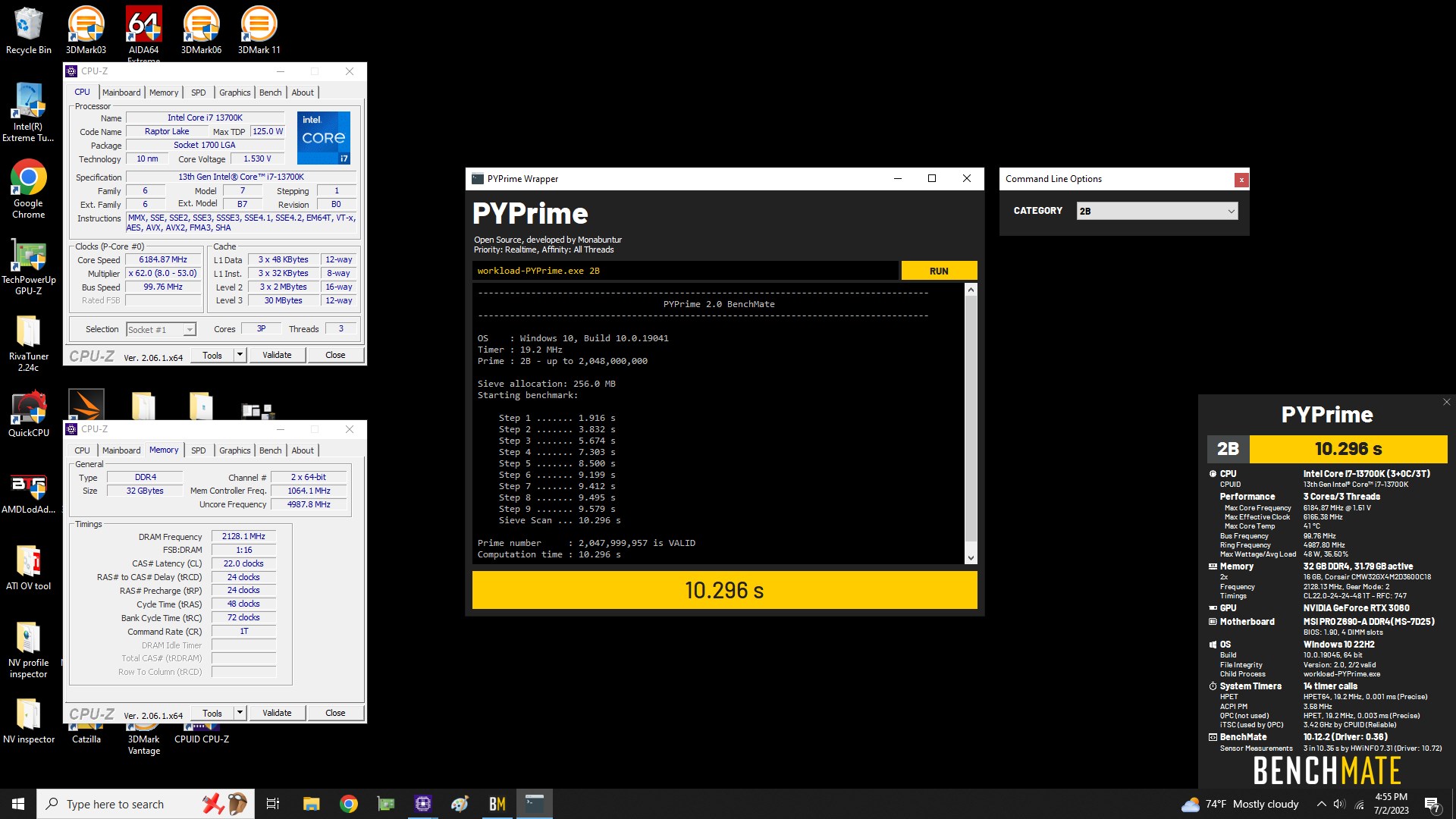Image resolution: width=1456 pixels, height=819 pixels.
Task: Open the Socket #1 selection dropdown
Action: click(x=161, y=329)
